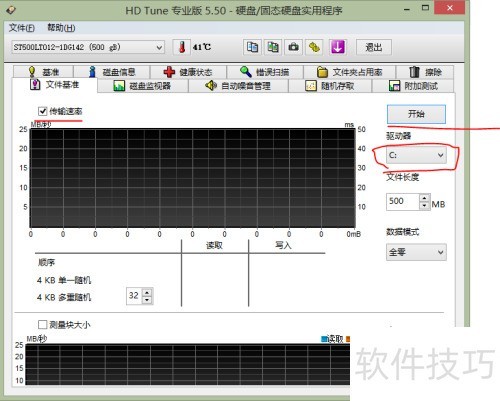
Task: Open the 擦除 erase tab
Action: pos(425,72)
